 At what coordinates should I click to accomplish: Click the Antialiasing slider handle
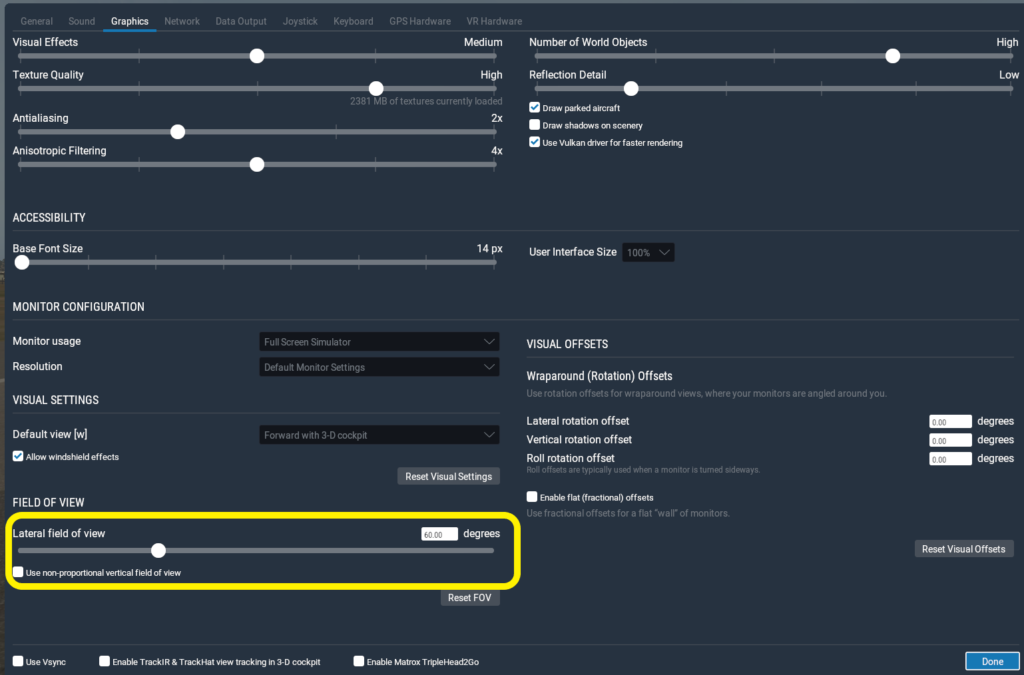178,132
